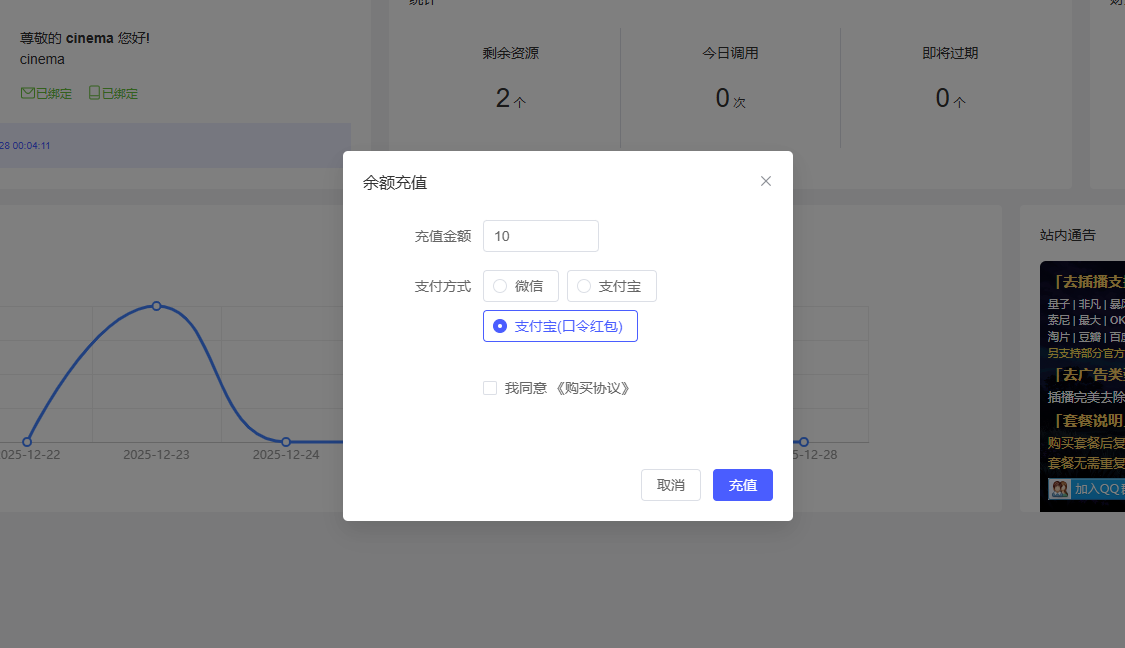
Task: Click the 今日调用 statistic count
Action: click(723, 98)
